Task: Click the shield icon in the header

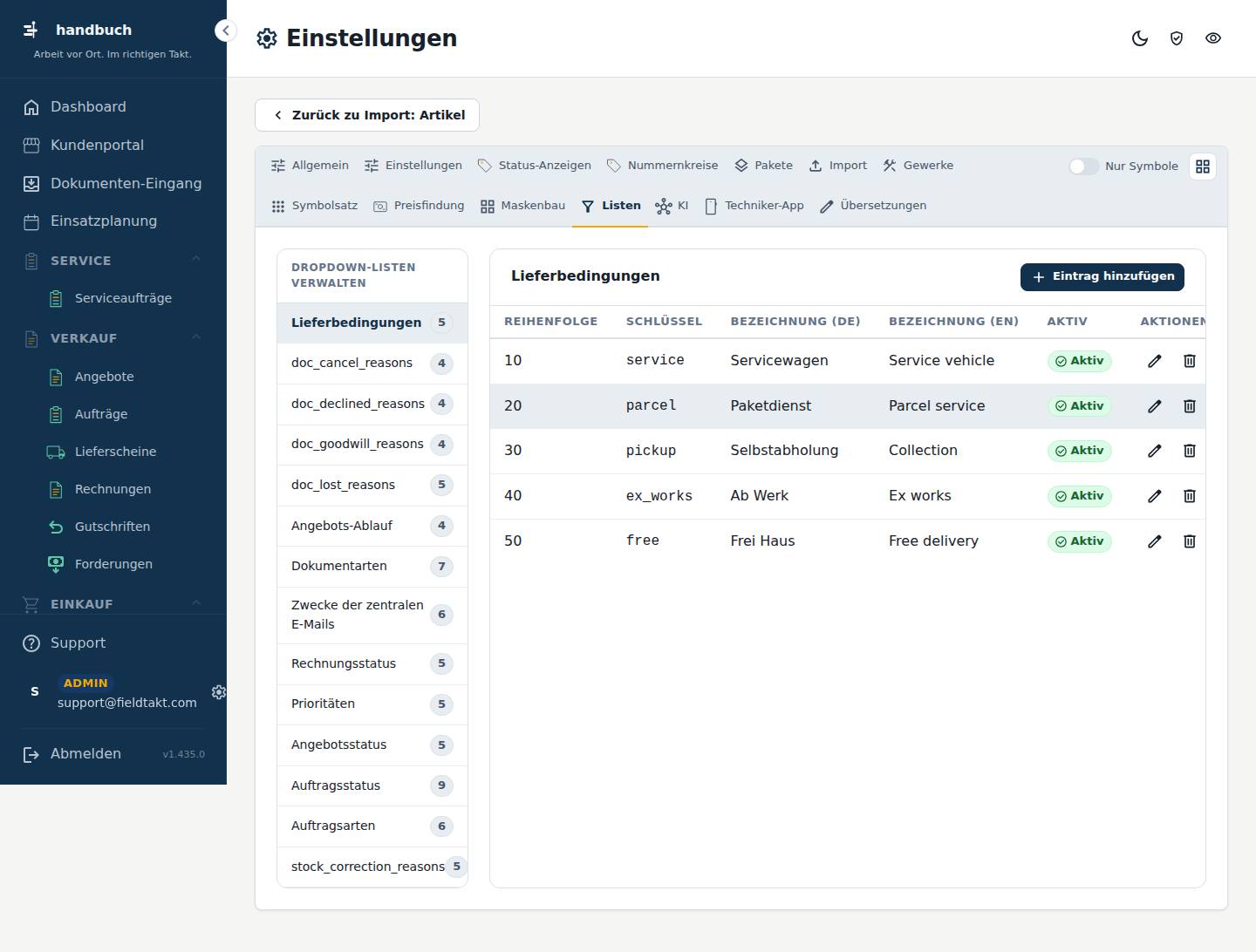Action: [x=1177, y=38]
